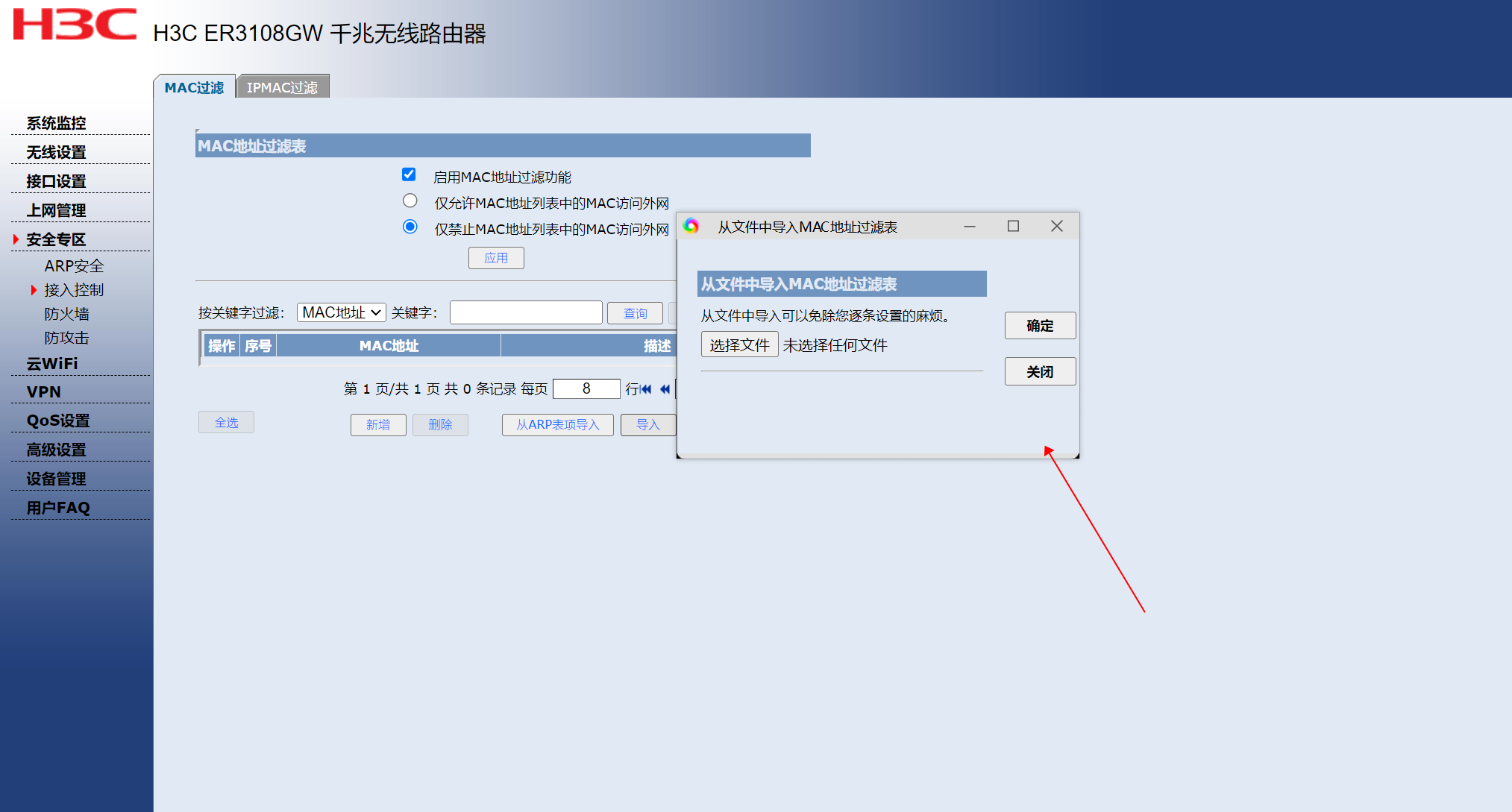This screenshot has width=1512, height=812.
Task: Open the 防火墙 submenu item
Action: pos(66,314)
